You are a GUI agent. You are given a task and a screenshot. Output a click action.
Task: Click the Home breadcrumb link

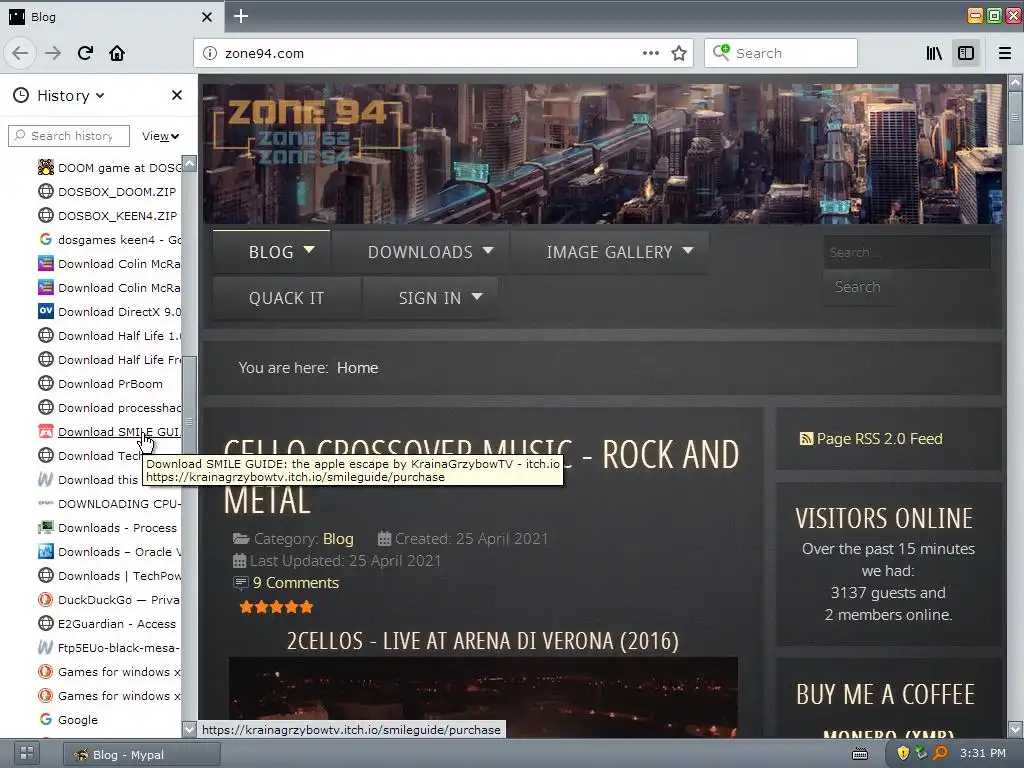(358, 368)
